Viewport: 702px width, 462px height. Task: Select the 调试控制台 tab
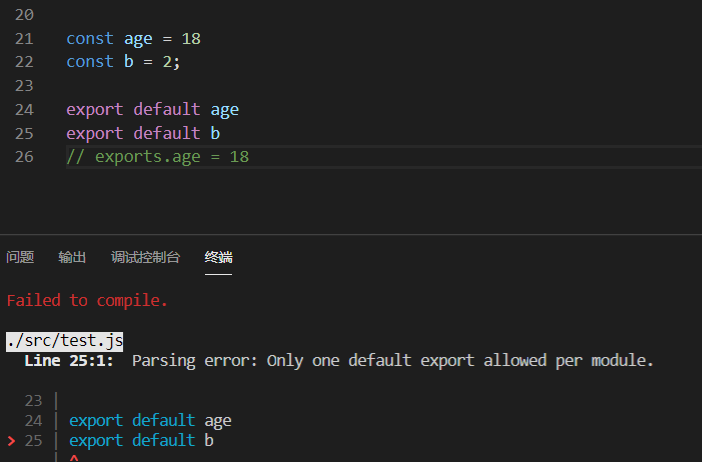(146, 257)
